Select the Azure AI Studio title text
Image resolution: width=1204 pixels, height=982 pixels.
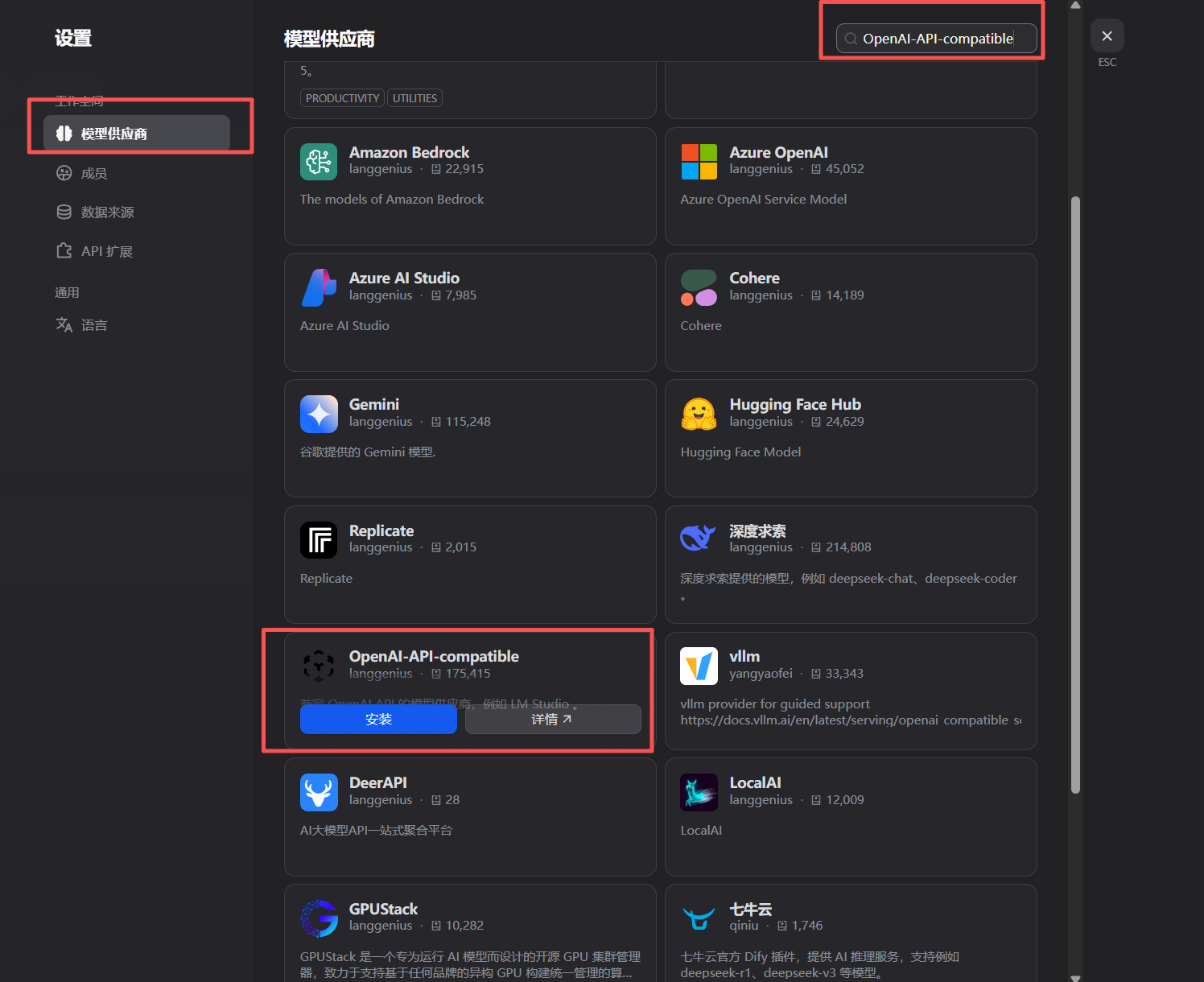[x=404, y=278]
